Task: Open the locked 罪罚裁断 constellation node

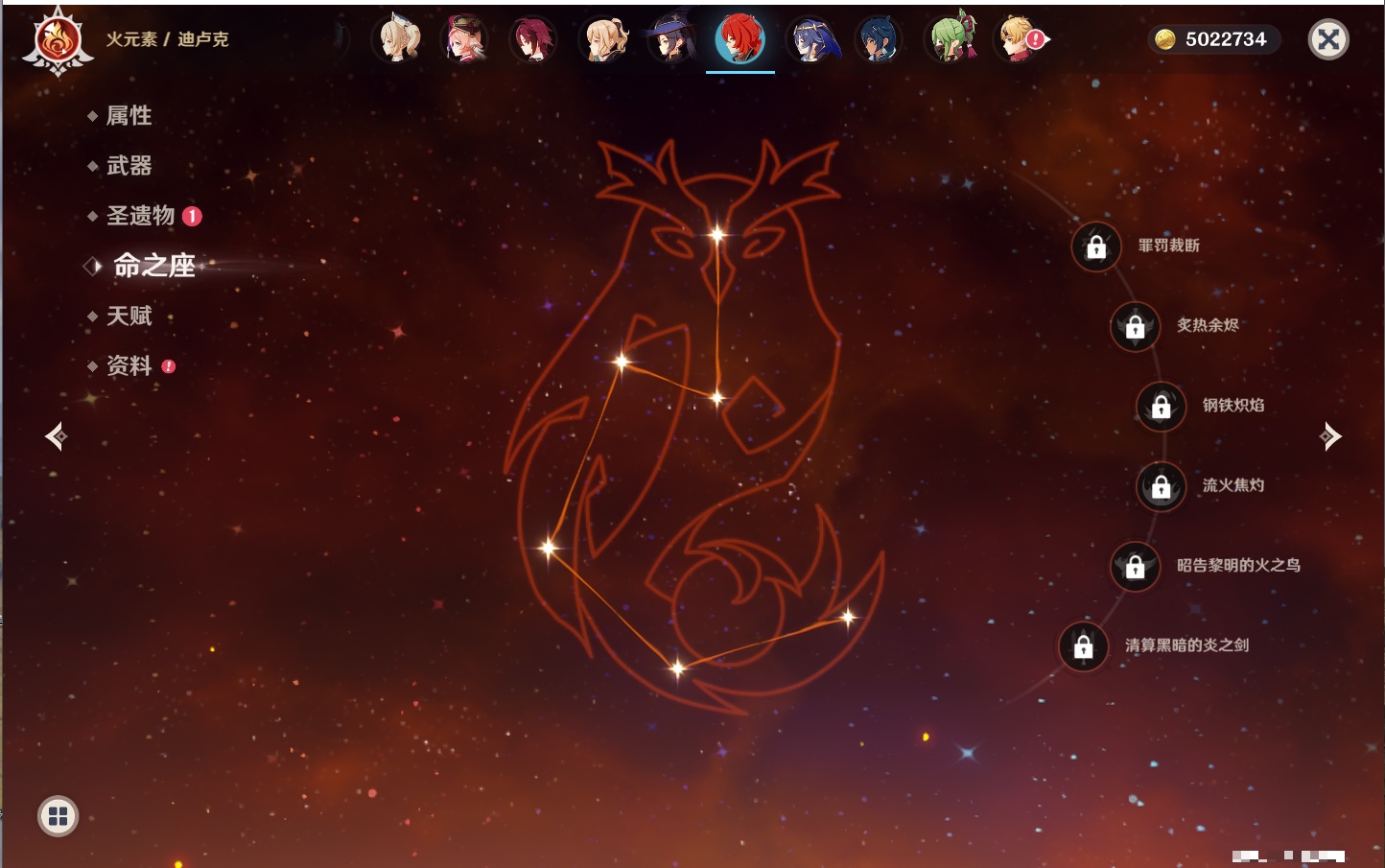Action: coord(1096,247)
